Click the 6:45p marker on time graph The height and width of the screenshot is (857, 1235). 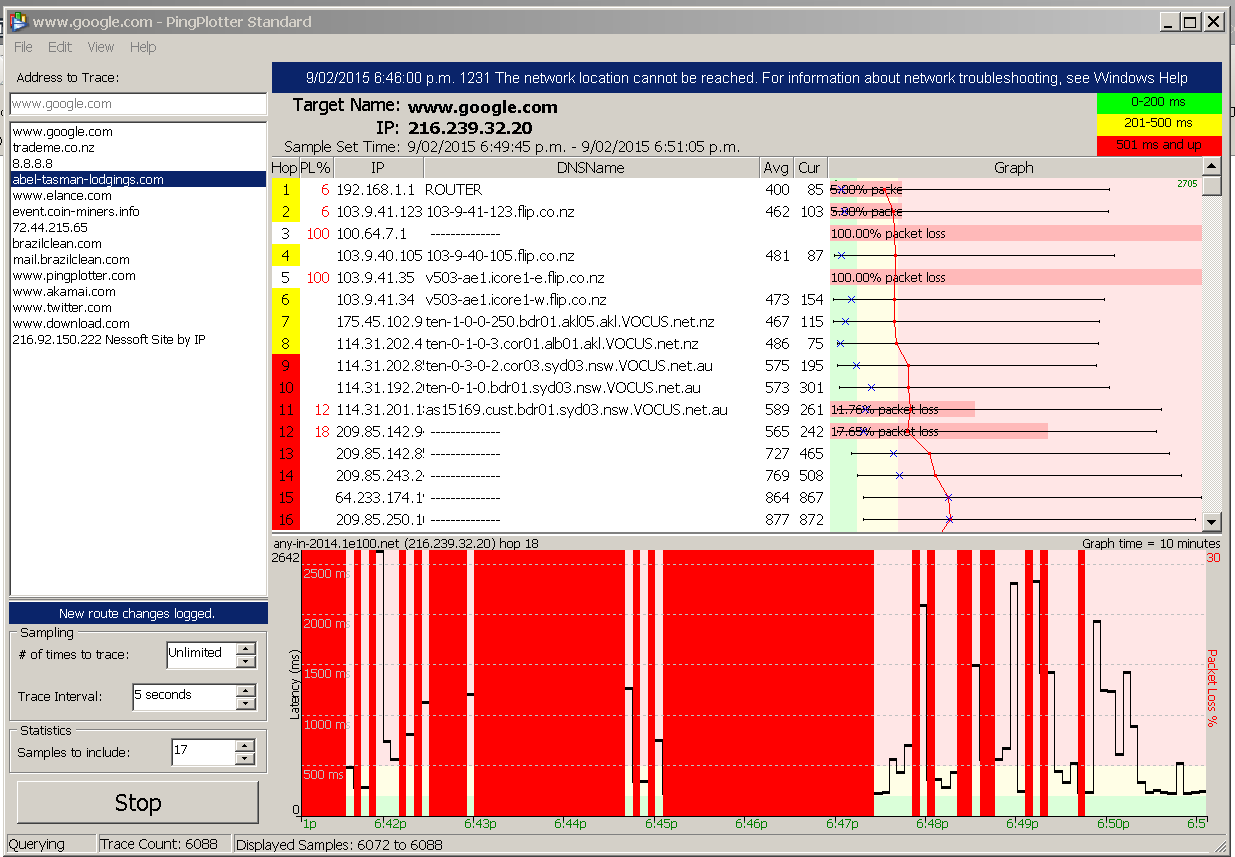coord(660,825)
